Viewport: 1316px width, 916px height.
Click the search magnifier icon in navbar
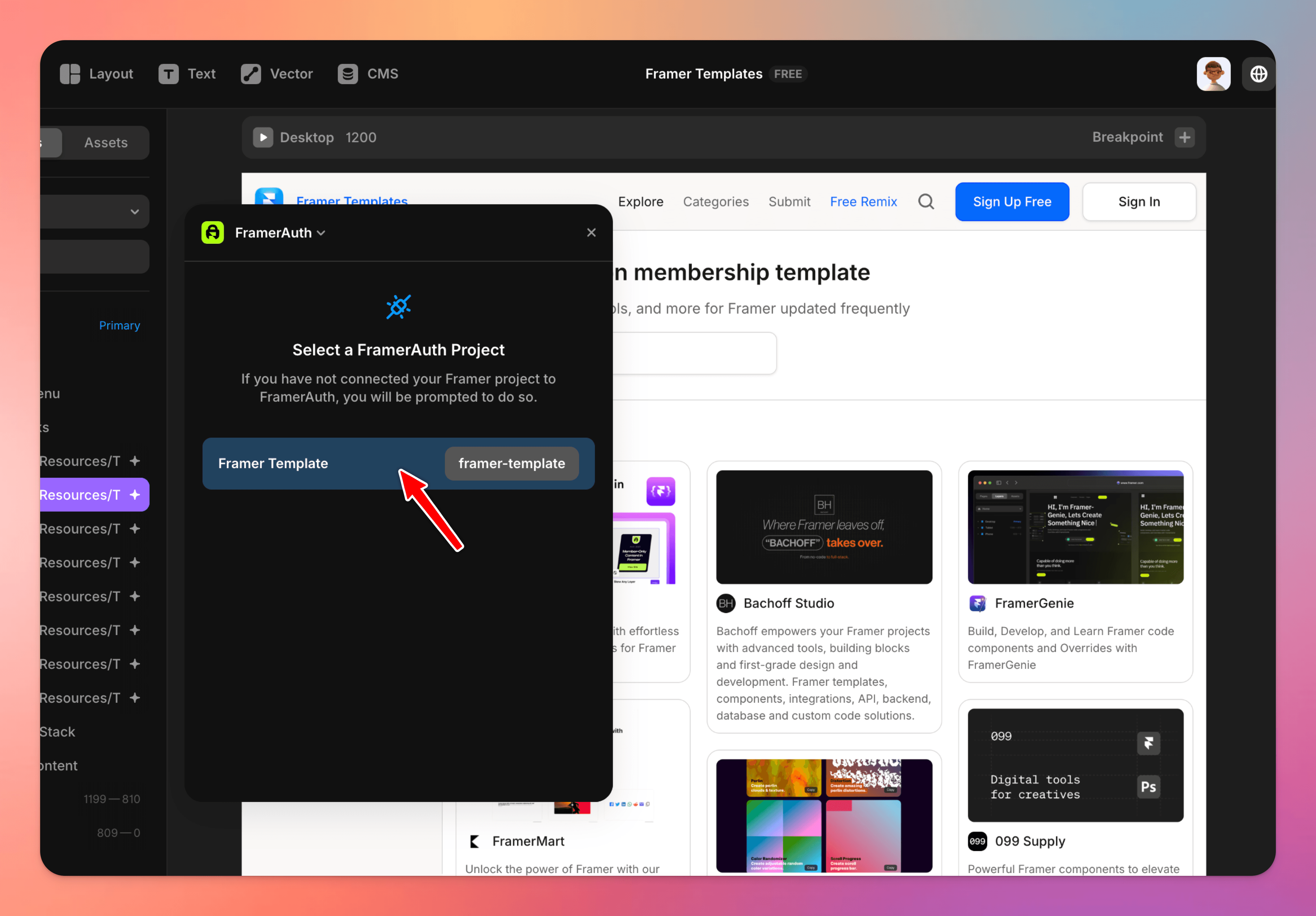pos(926,202)
